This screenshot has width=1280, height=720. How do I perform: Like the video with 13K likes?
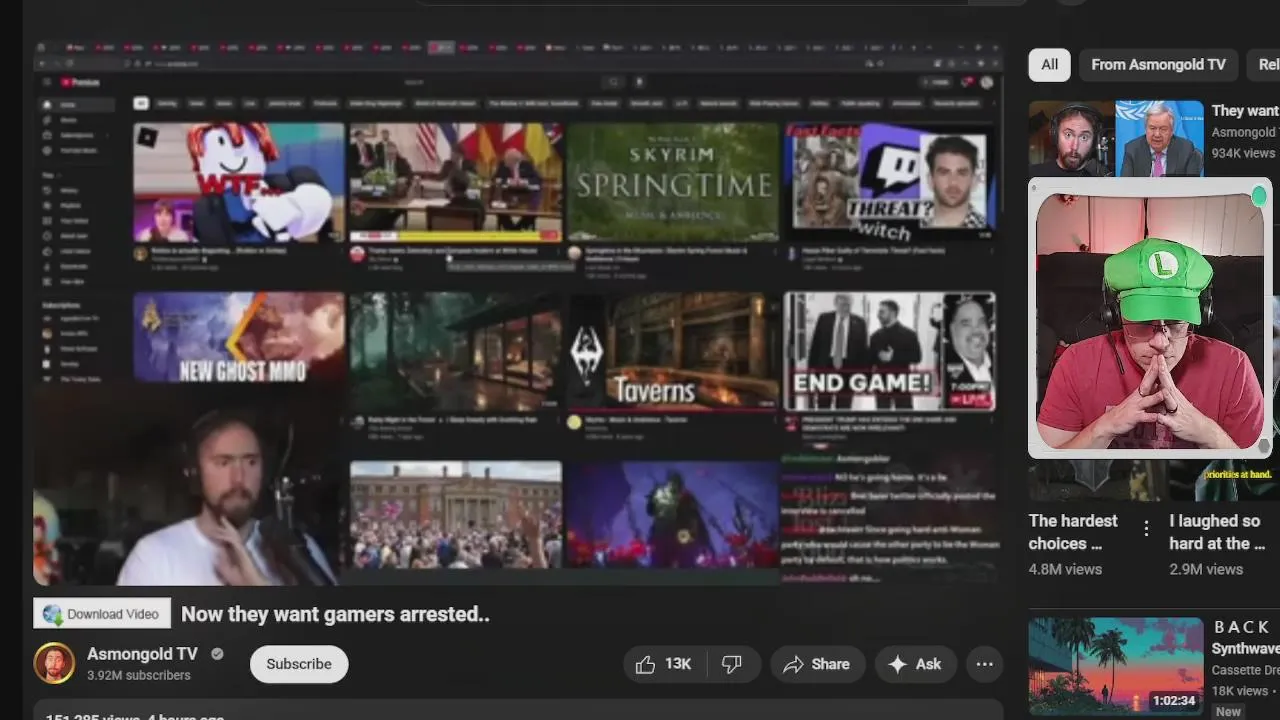(664, 664)
